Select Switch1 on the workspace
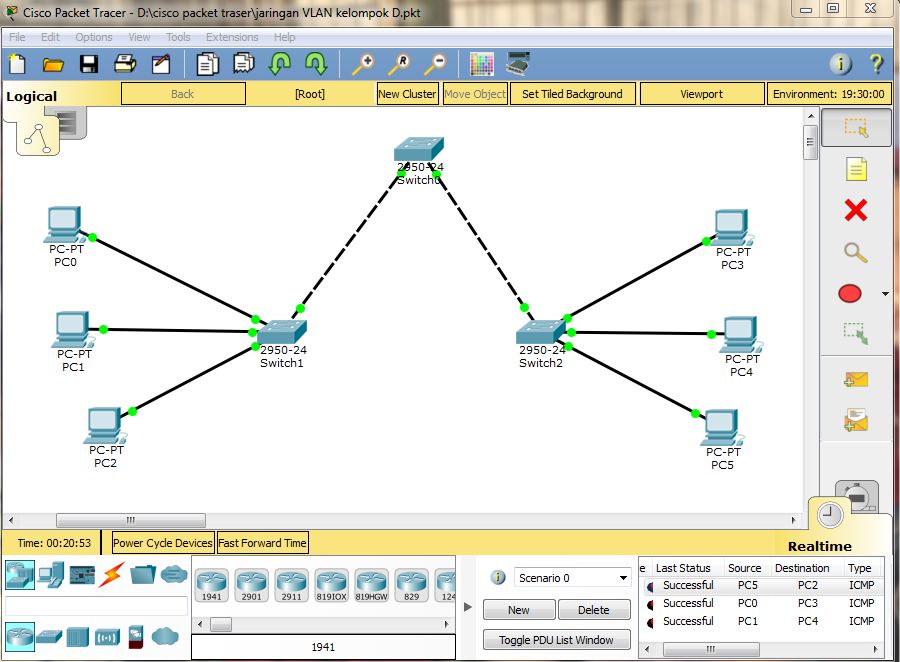This screenshot has height=662, width=900. point(281,332)
